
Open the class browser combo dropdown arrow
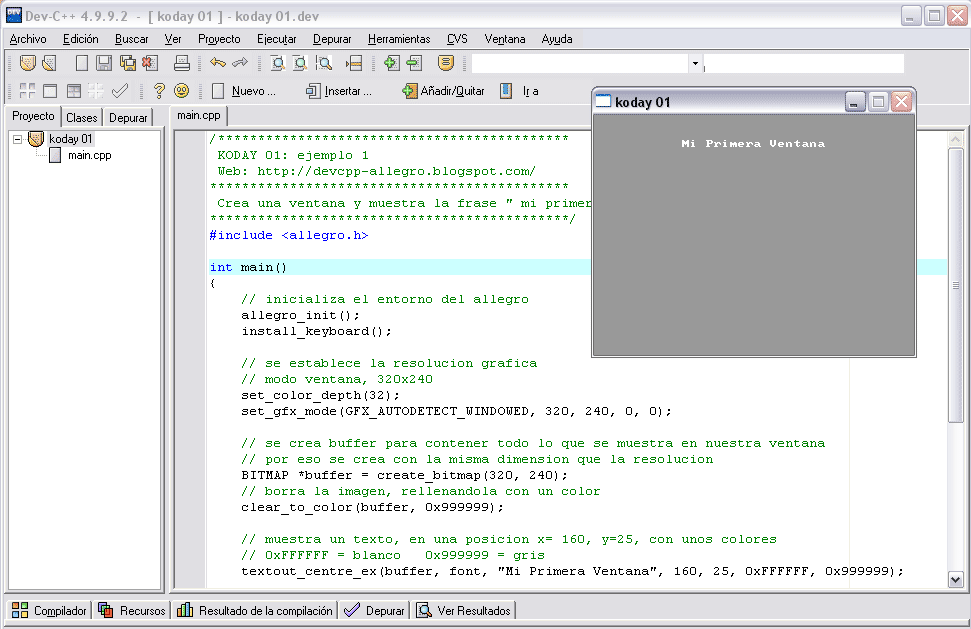point(695,63)
